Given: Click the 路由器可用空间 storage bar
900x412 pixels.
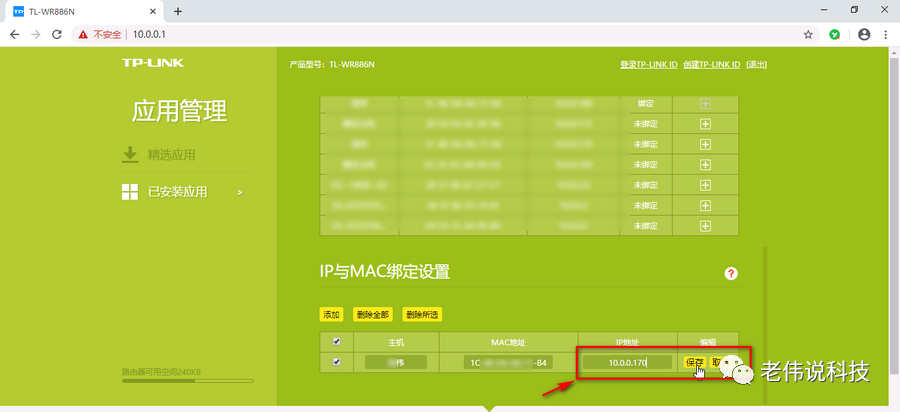Looking at the screenshot, I should point(188,380).
